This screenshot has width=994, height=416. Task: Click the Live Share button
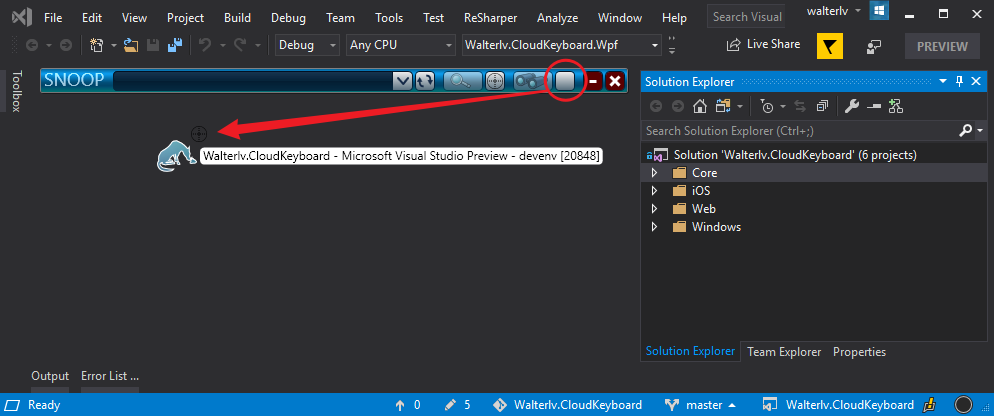click(763, 44)
